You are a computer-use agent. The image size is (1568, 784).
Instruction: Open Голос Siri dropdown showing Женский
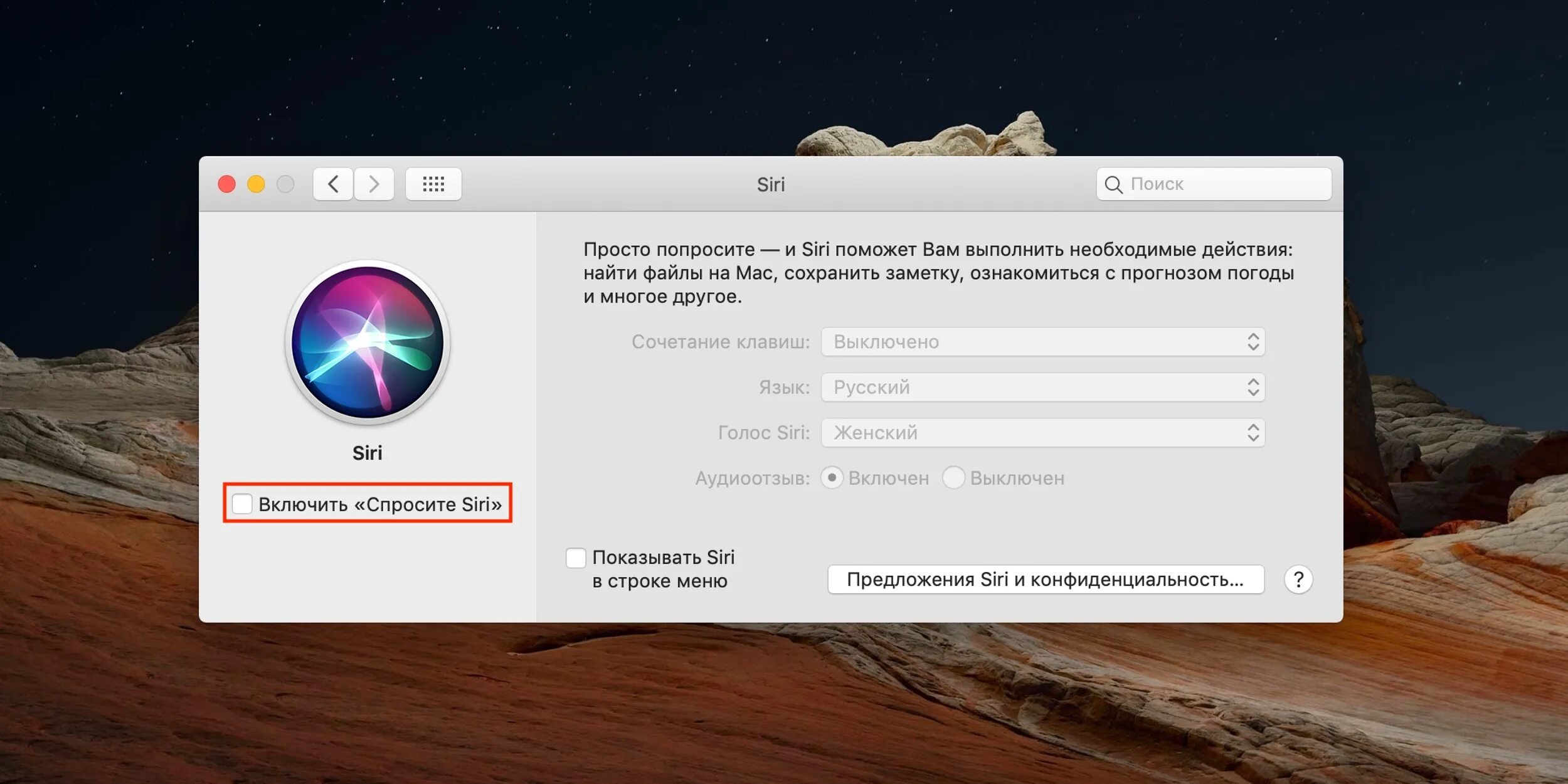coord(1042,433)
